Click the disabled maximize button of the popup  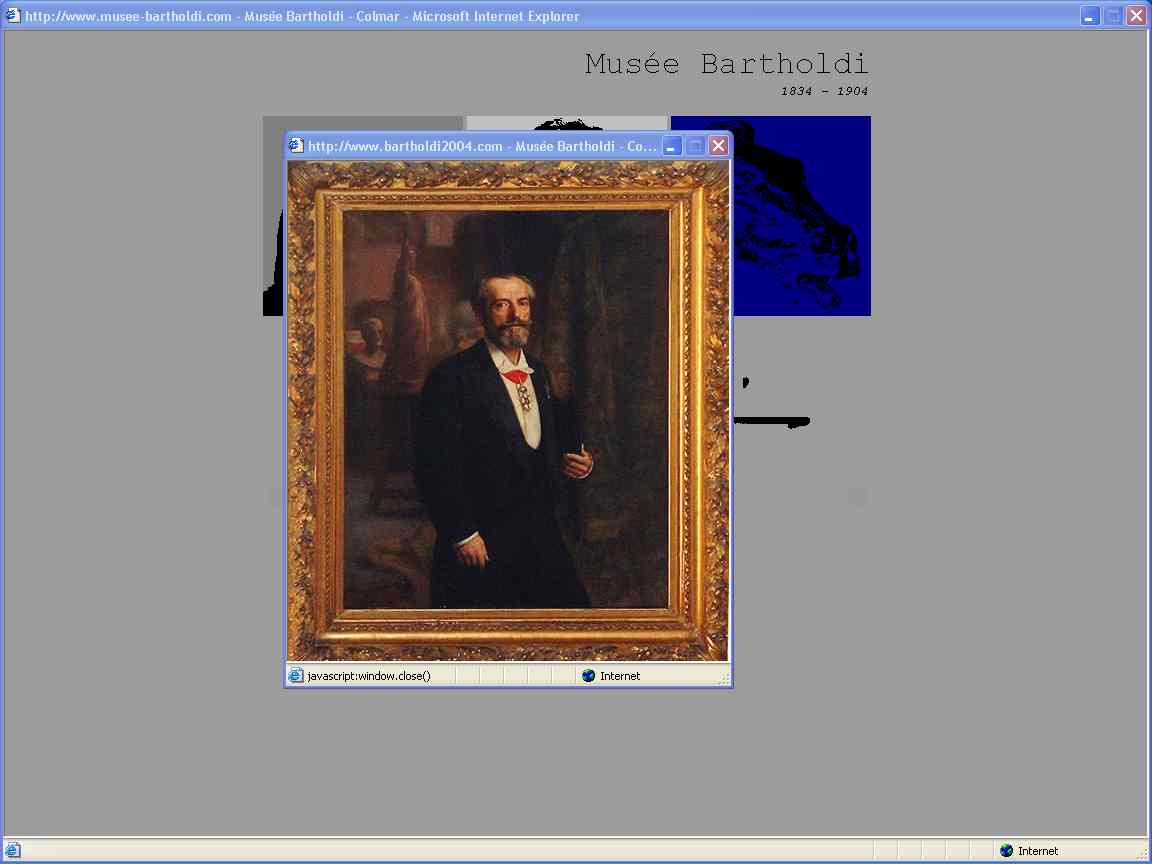click(695, 146)
